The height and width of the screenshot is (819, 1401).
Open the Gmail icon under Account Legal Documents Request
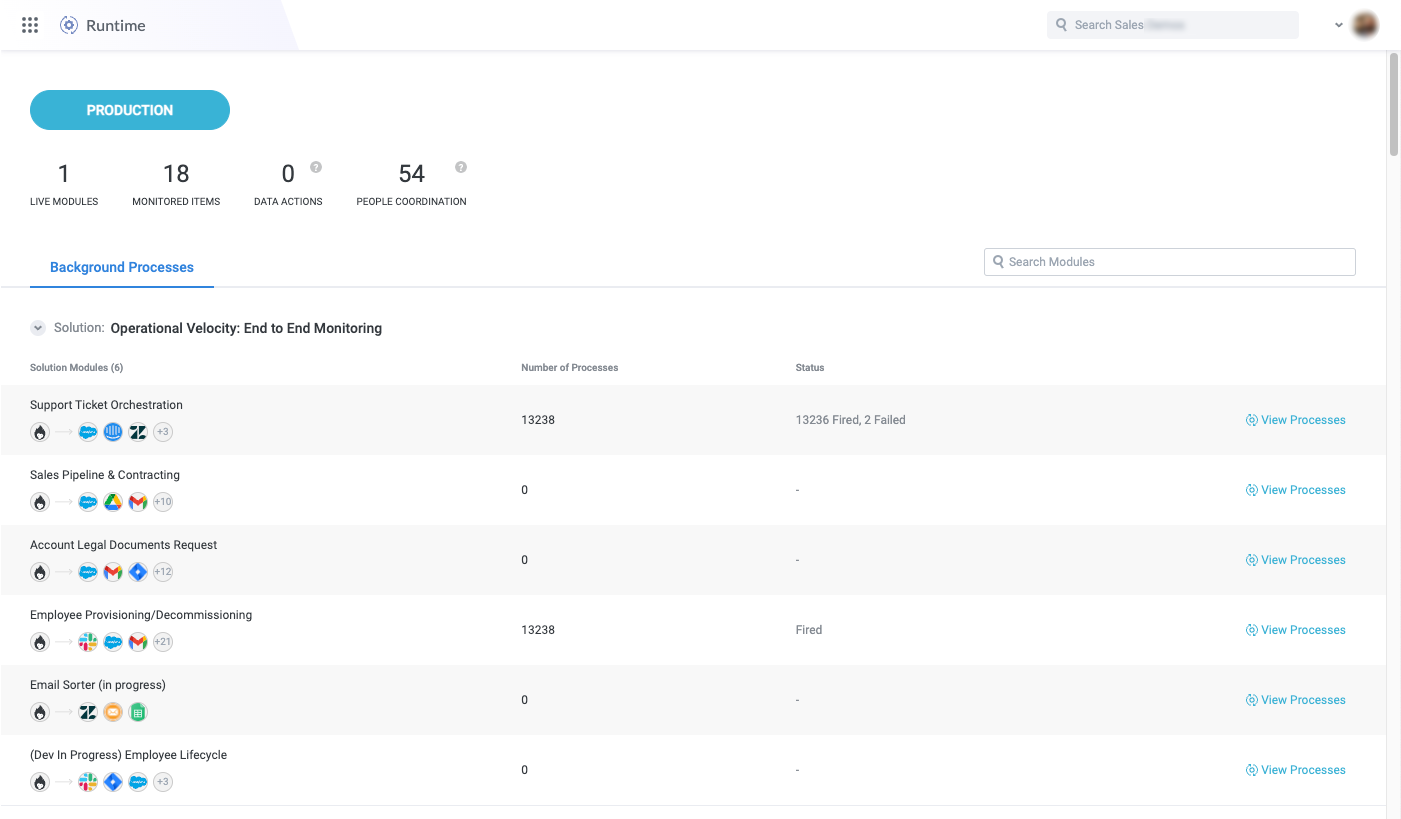[x=112, y=572]
